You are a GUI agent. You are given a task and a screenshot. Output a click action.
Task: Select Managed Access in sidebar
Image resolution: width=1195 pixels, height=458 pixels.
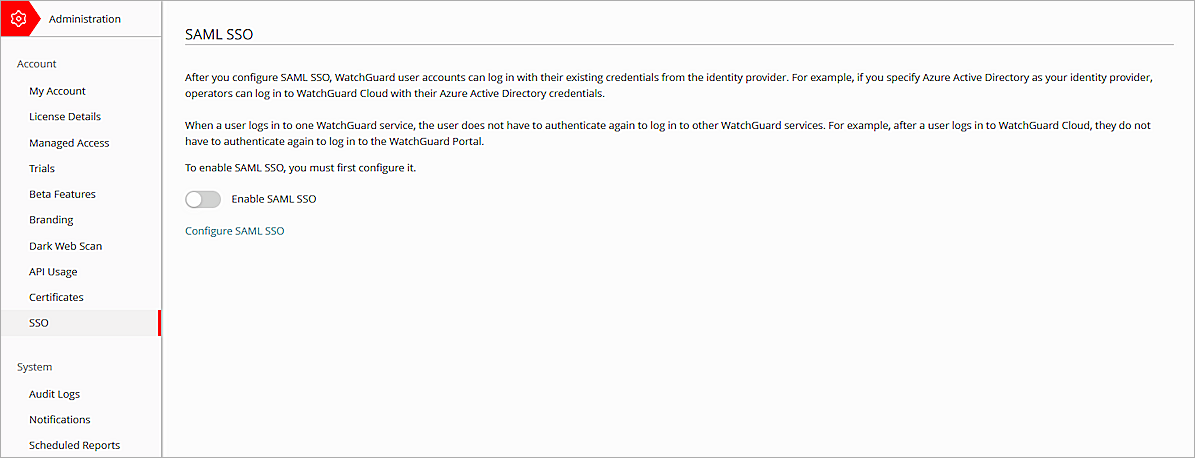69,143
